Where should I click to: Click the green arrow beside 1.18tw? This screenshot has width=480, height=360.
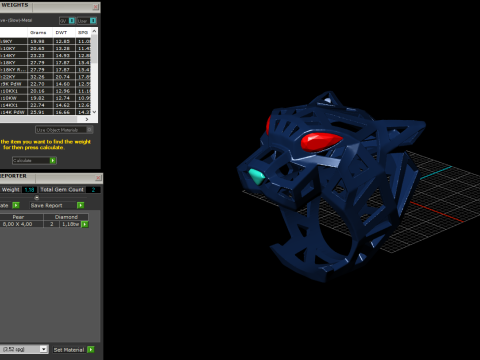coord(85,224)
